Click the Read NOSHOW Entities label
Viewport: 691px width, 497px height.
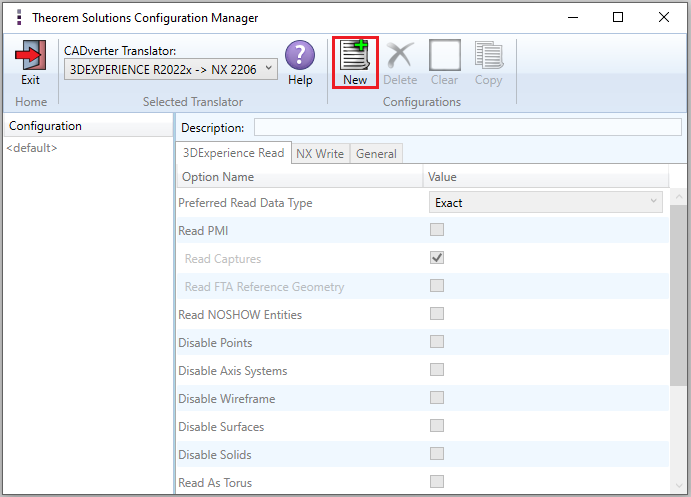click(x=240, y=315)
